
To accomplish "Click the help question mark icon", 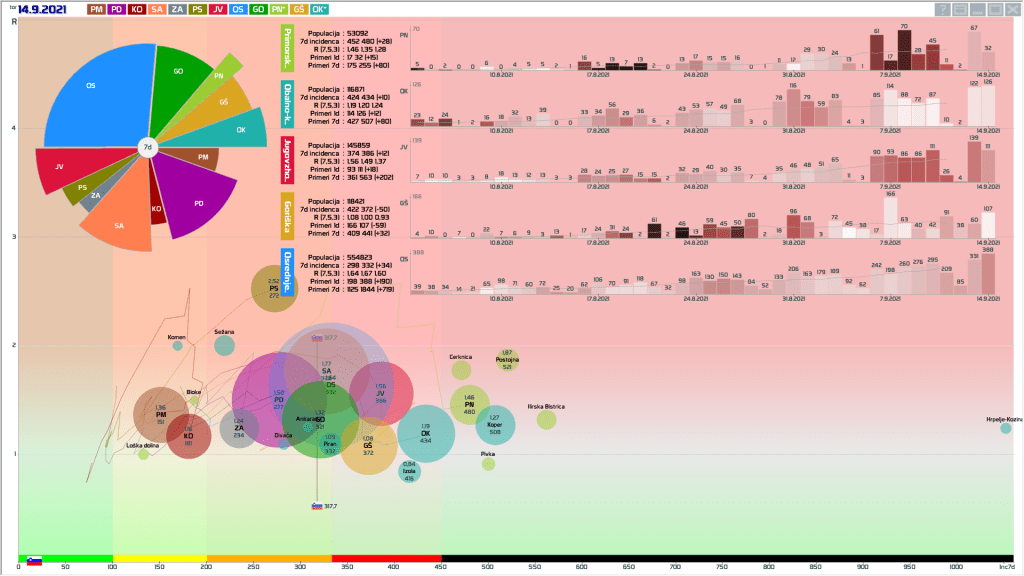I will (943, 9).
